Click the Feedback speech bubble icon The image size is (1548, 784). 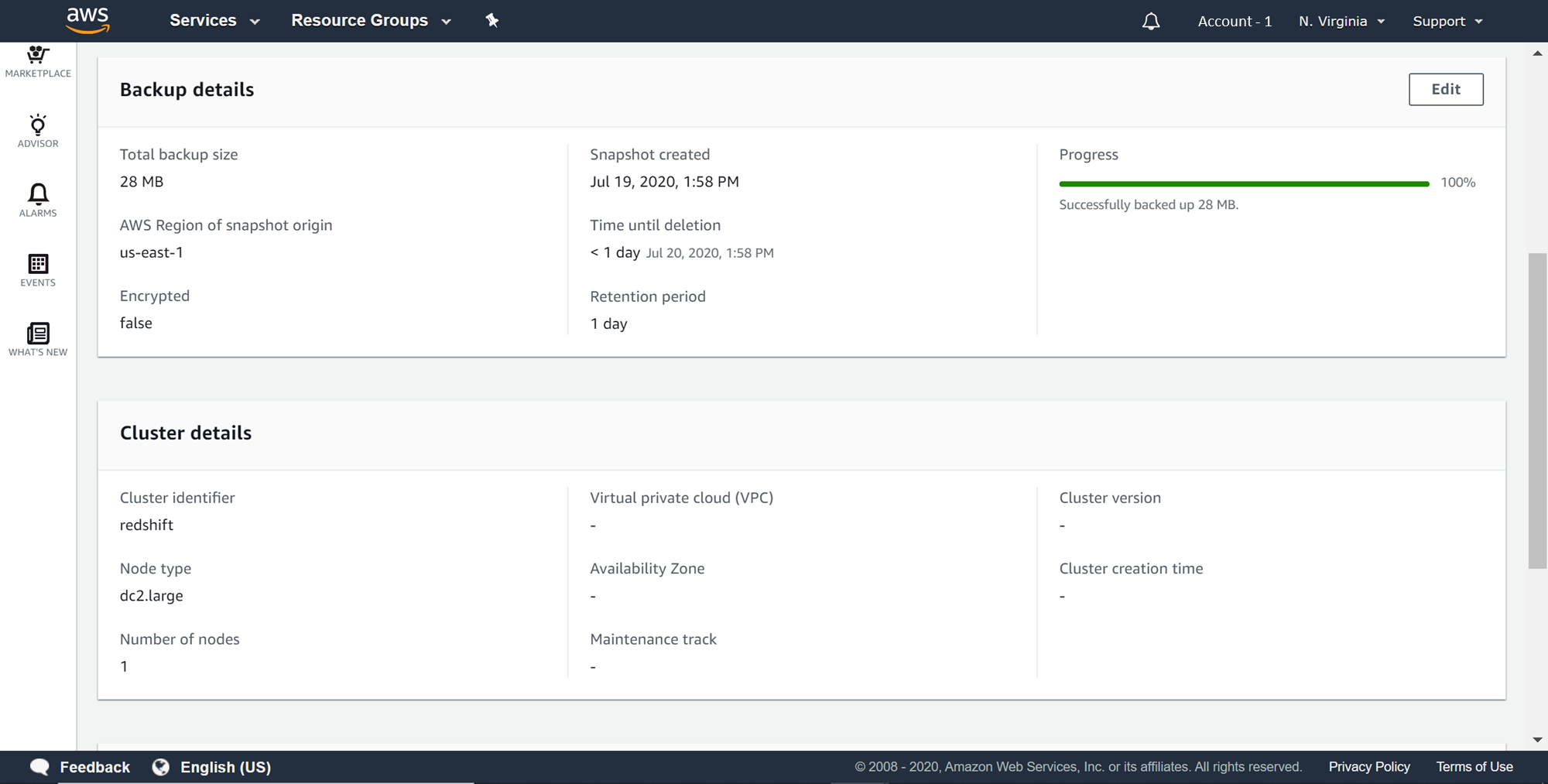pyautogui.click(x=39, y=767)
